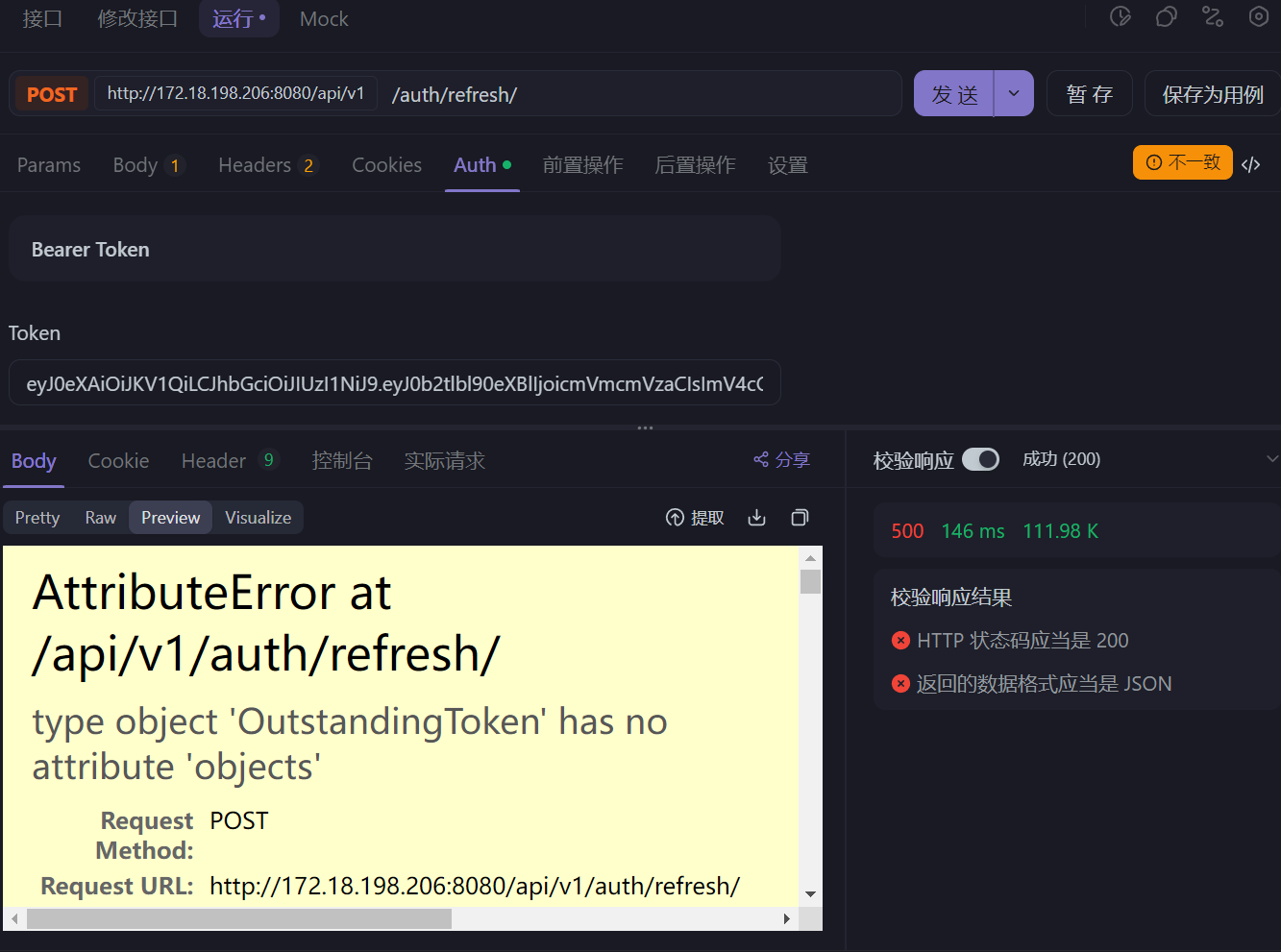Image resolution: width=1281 pixels, height=952 pixels.
Task: Click the copy-stack icon in top bar
Action: 1167,16
